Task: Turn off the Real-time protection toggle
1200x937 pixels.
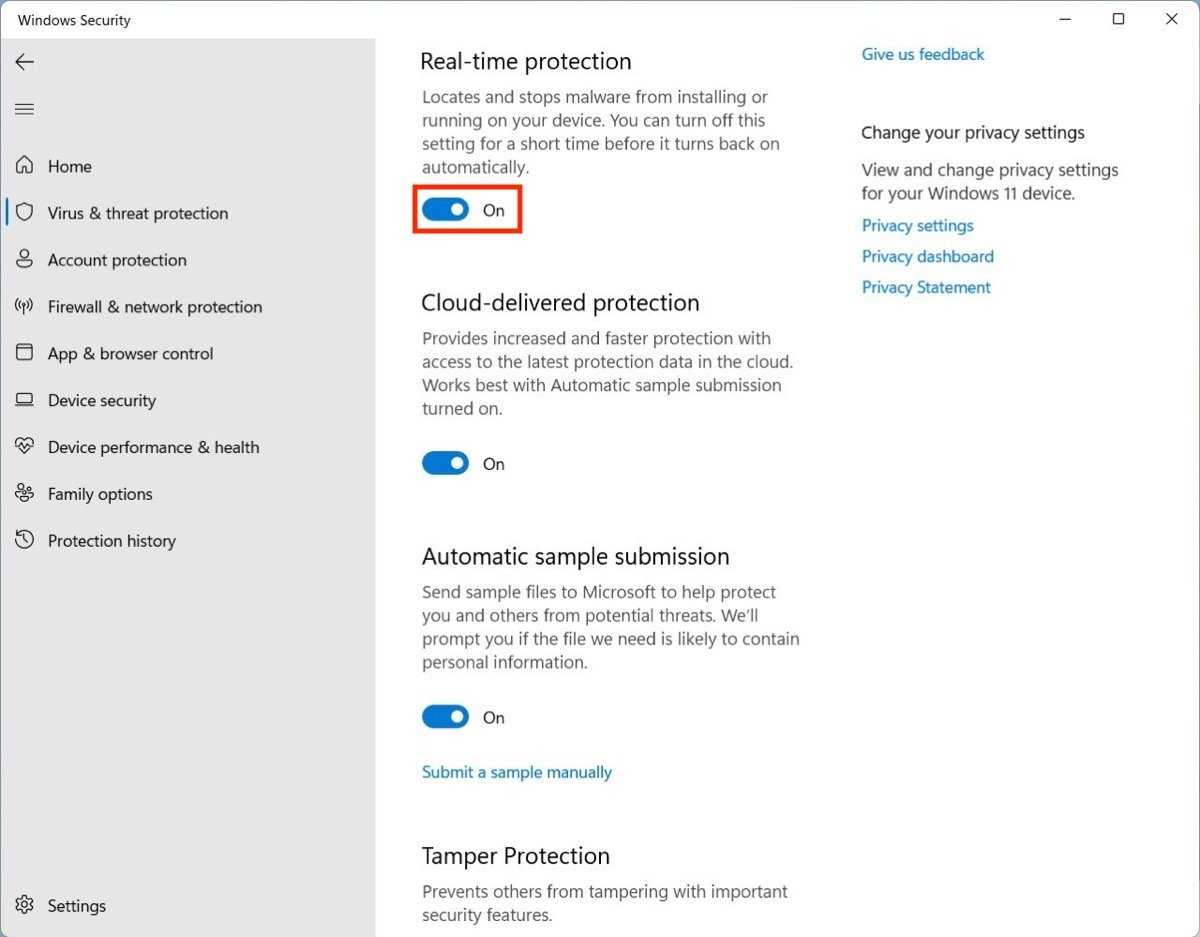Action: coord(446,210)
